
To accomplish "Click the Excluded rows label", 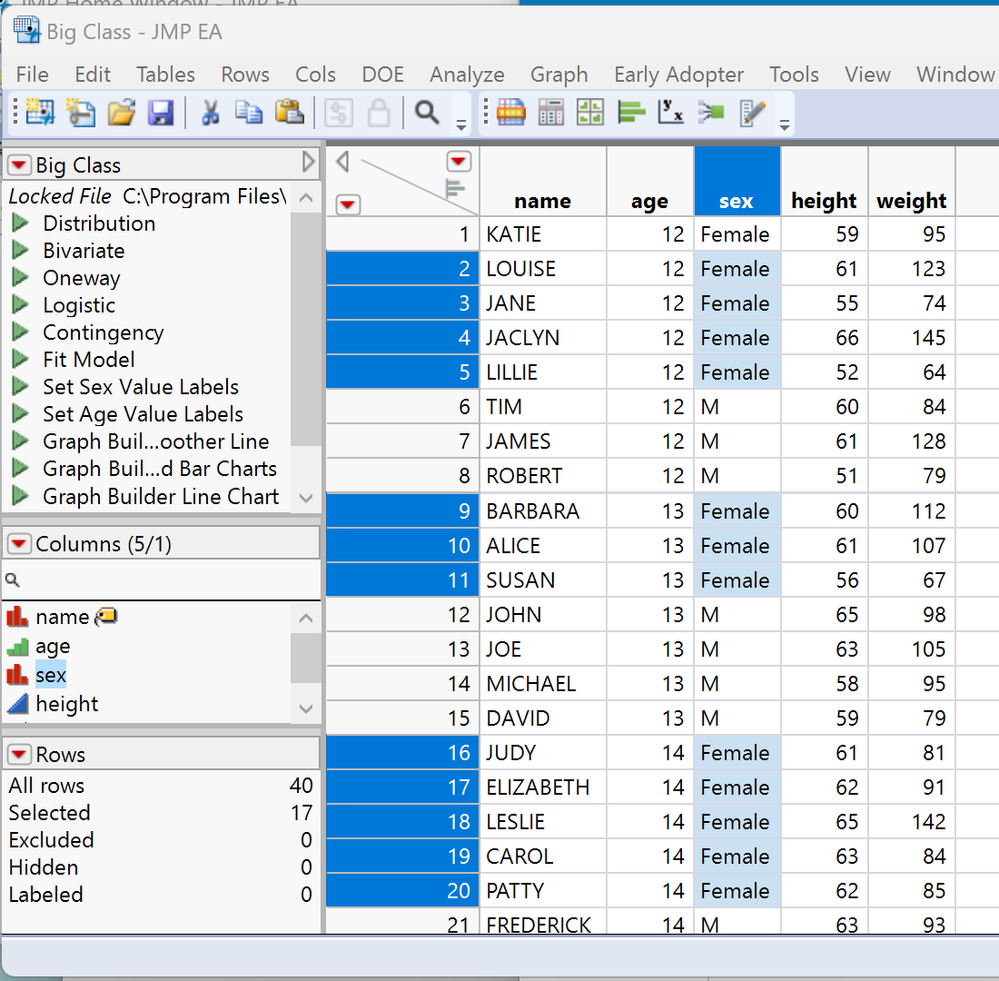I will (51, 840).
